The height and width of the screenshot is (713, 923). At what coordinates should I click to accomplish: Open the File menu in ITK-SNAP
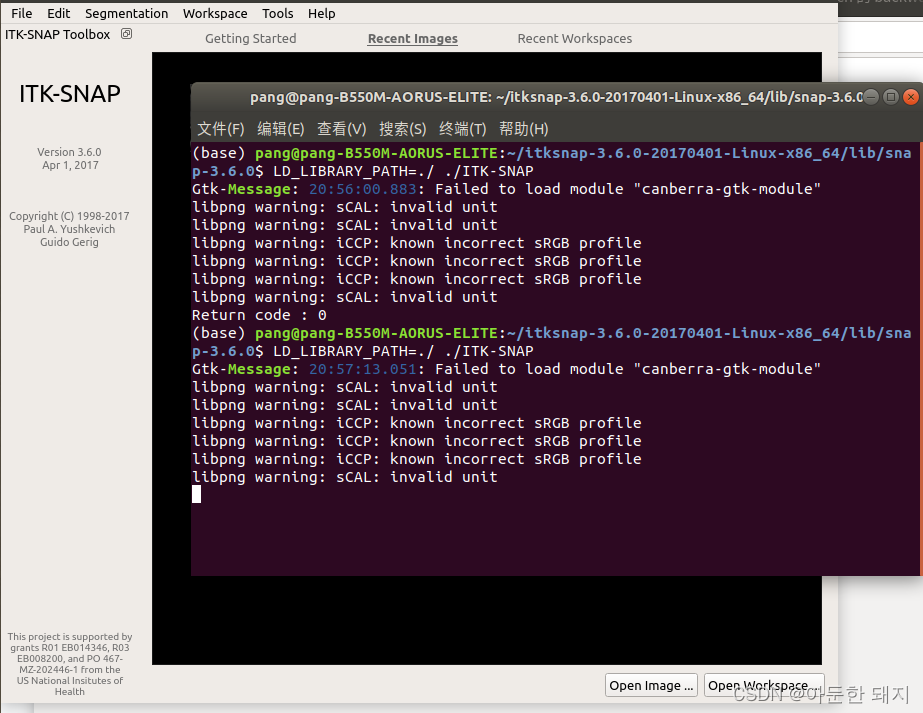click(x=22, y=13)
